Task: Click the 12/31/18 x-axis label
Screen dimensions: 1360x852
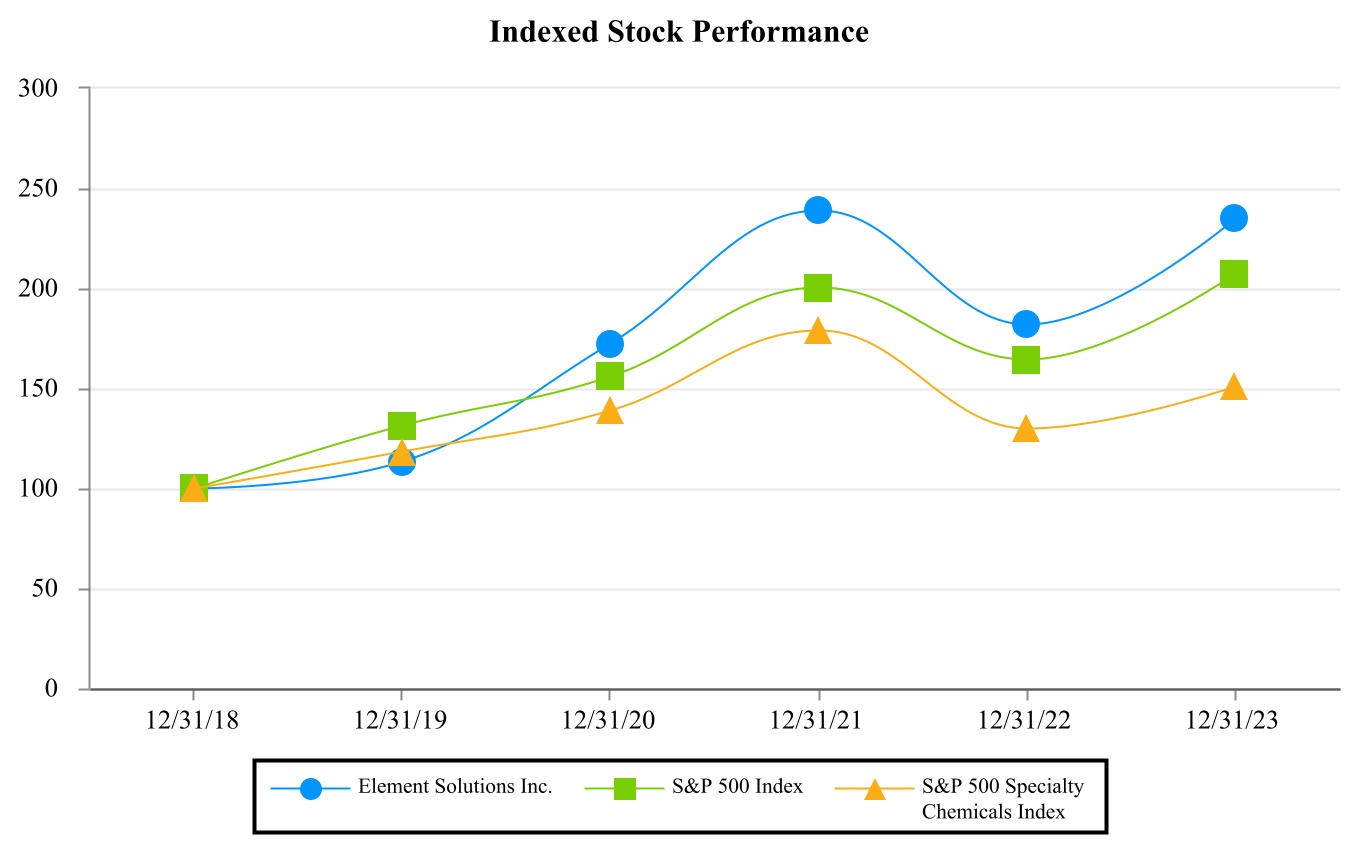Action: point(194,721)
